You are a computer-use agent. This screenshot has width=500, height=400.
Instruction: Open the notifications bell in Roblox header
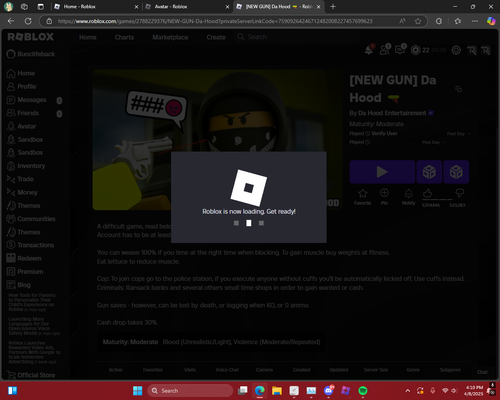tap(369, 50)
